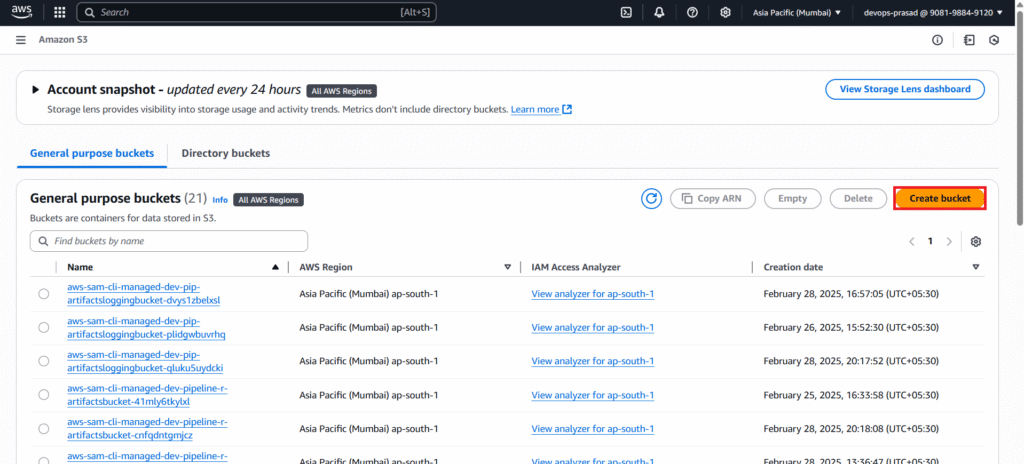Open bucket artifactsloggingbucket-plidgwbuvrhq link
Viewport: 1024px width, 464px height.
[146, 327]
